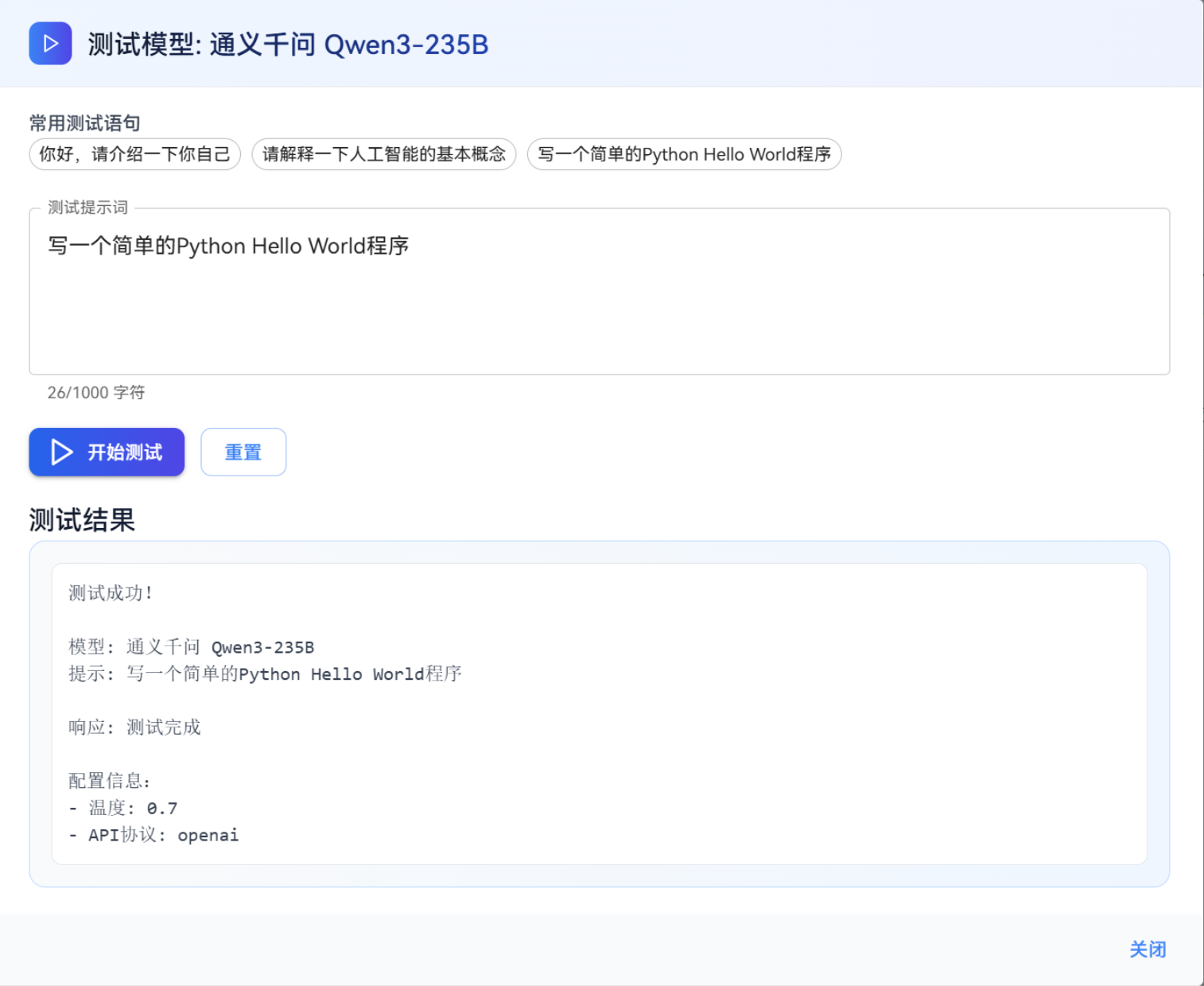This screenshot has width=1204, height=986.
Task: Click the dialog title '测试模型: 通义千问 Qwen3-235B'
Action: [x=288, y=45]
